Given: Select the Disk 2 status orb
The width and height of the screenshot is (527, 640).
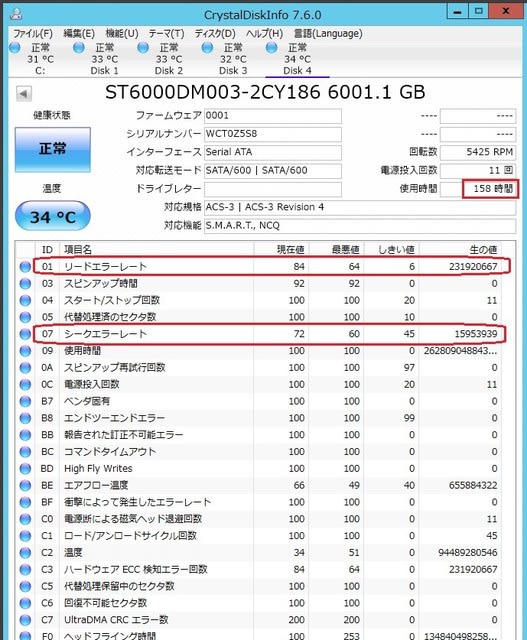Looking at the screenshot, I should [x=143, y=48].
